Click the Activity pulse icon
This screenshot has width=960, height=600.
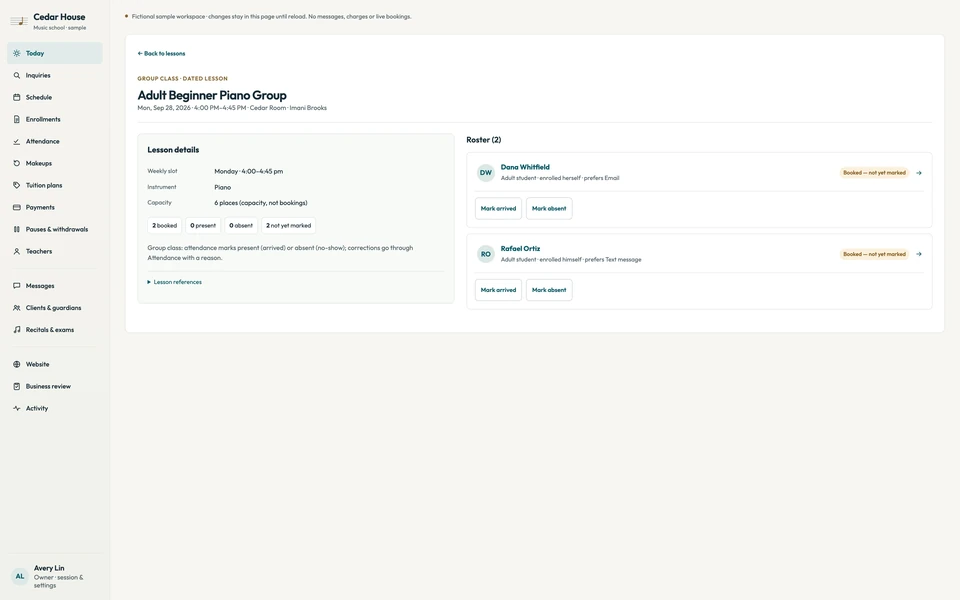[17, 408]
